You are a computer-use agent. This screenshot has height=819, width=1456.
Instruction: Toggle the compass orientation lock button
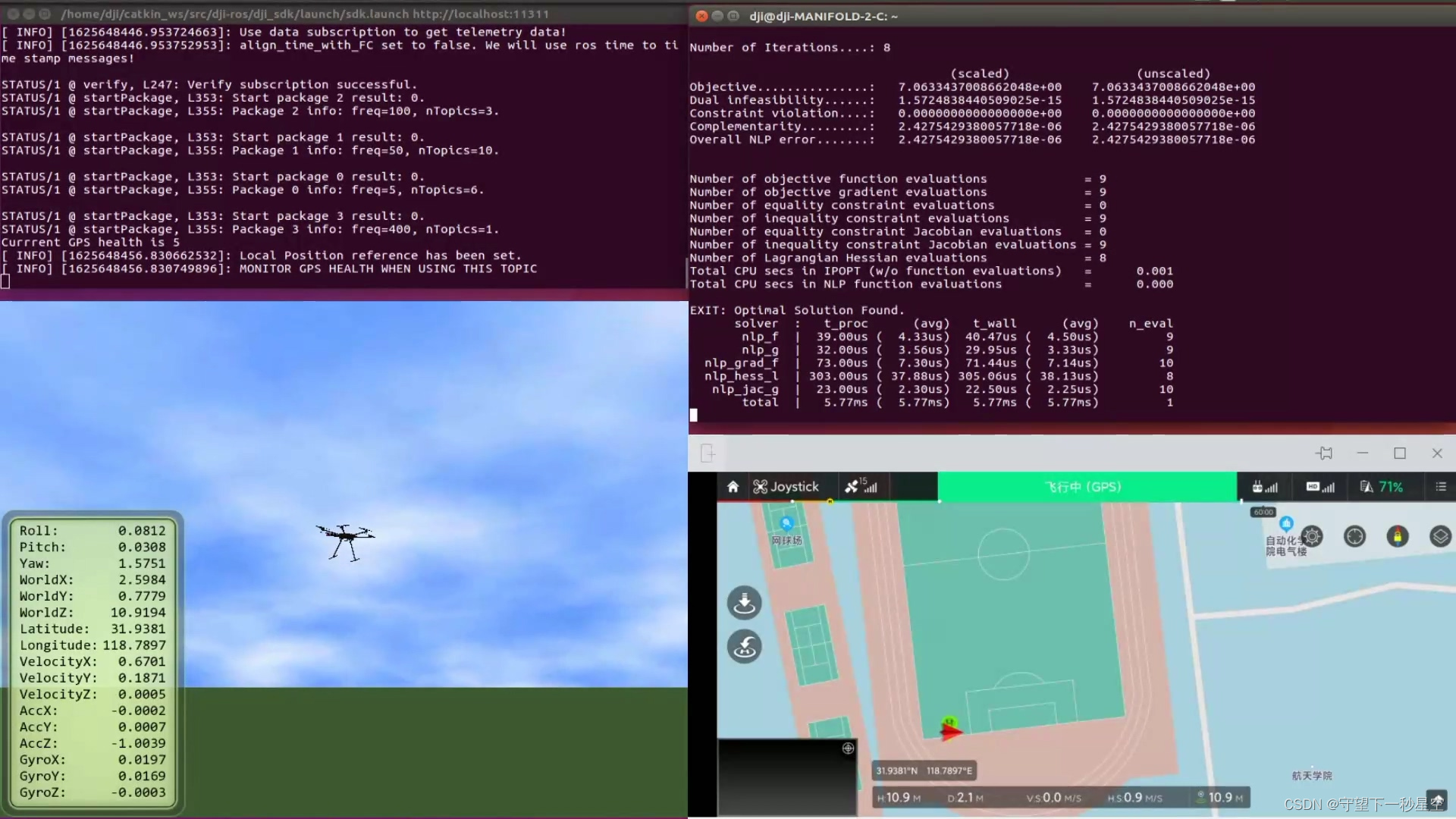click(x=1397, y=537)
